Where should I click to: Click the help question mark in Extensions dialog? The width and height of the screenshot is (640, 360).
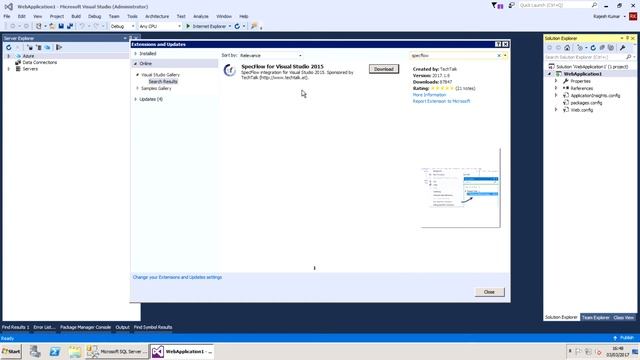[x=498, y=44]
